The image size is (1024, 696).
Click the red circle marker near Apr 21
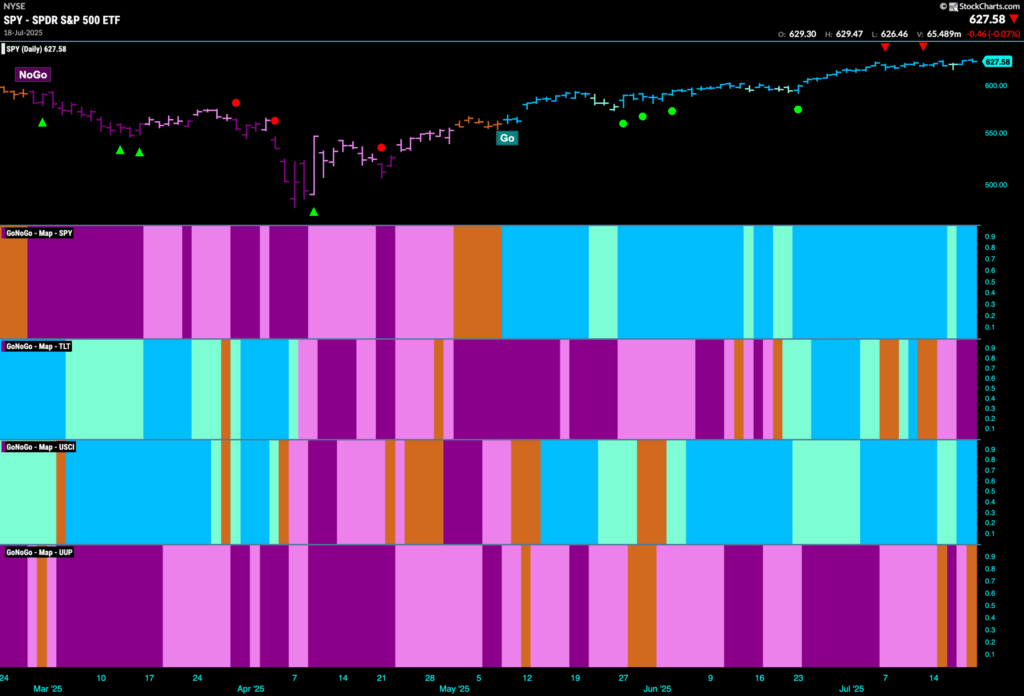click(x=381, y=148)
